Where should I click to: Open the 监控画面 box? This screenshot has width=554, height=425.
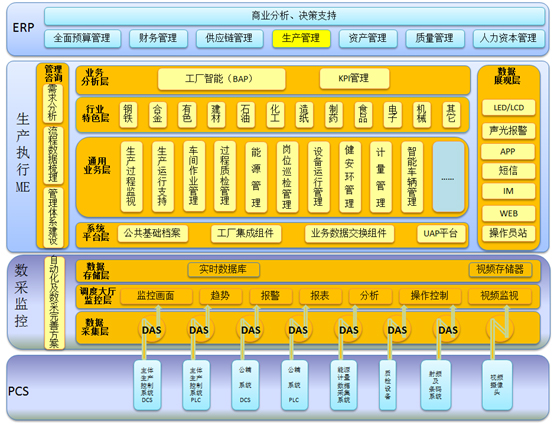[156, 296]
